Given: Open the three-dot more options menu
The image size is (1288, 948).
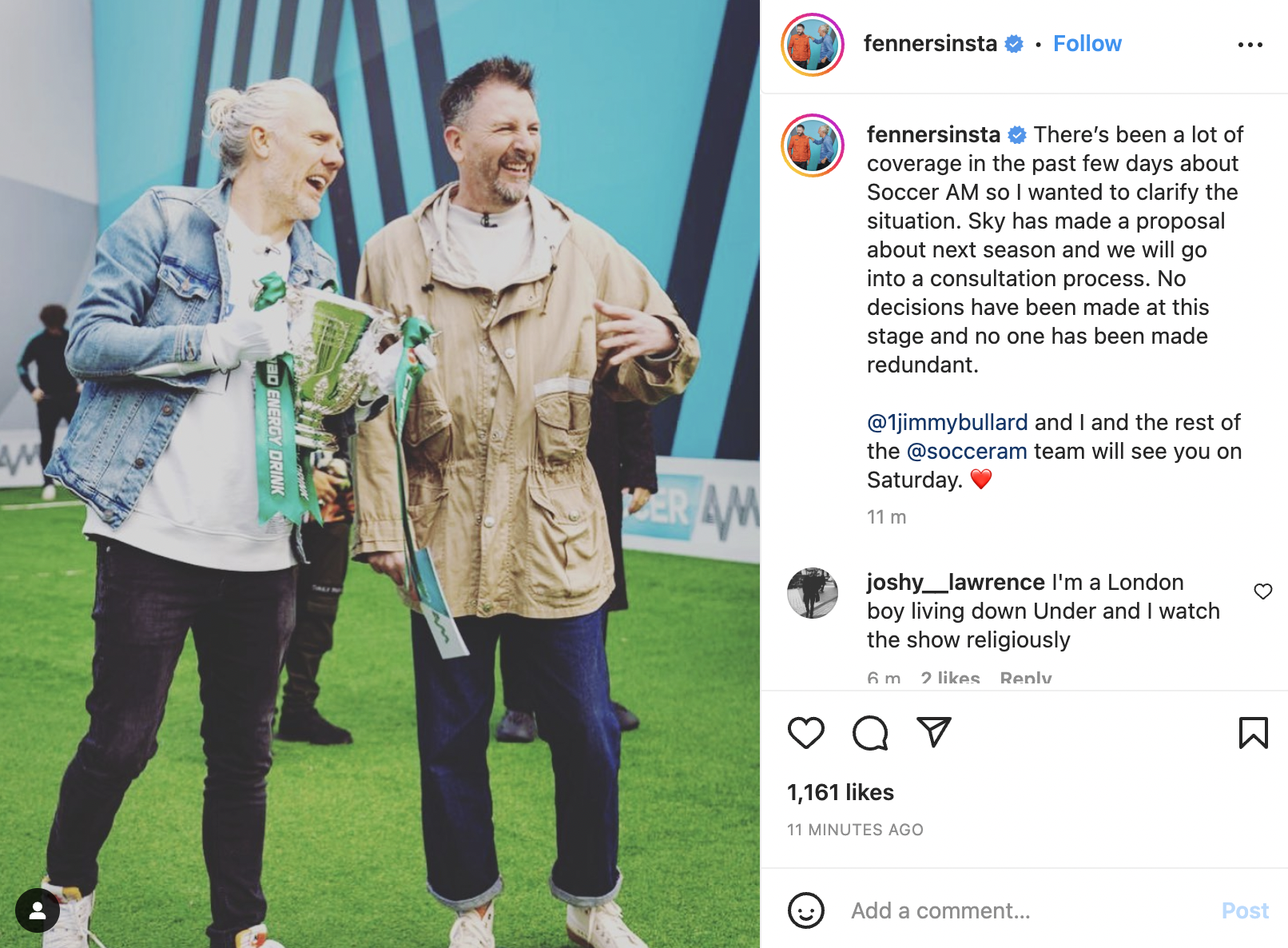Looking at the screenshot, I should point(1250,45).
